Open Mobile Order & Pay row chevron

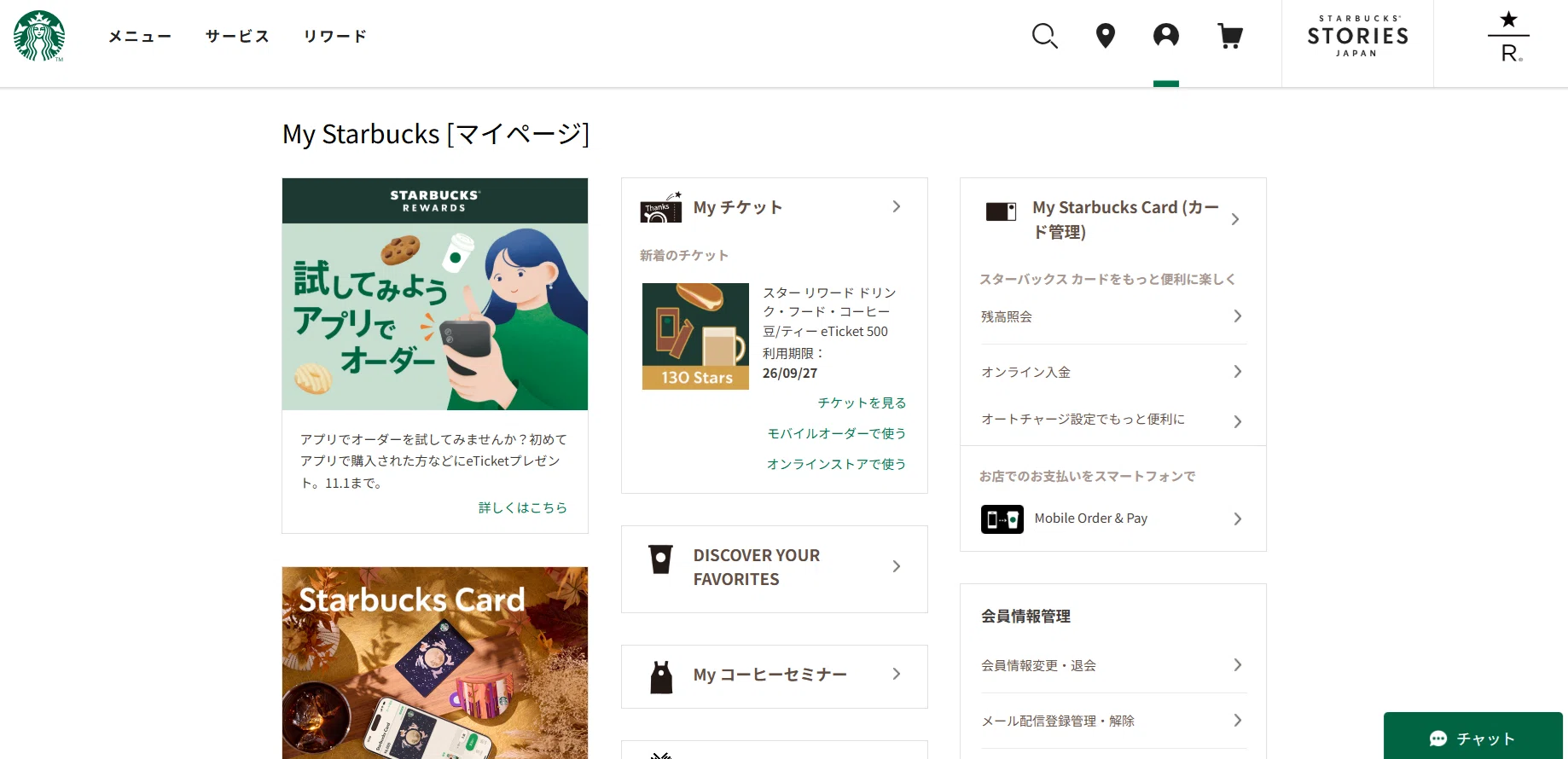[1238, 519]
